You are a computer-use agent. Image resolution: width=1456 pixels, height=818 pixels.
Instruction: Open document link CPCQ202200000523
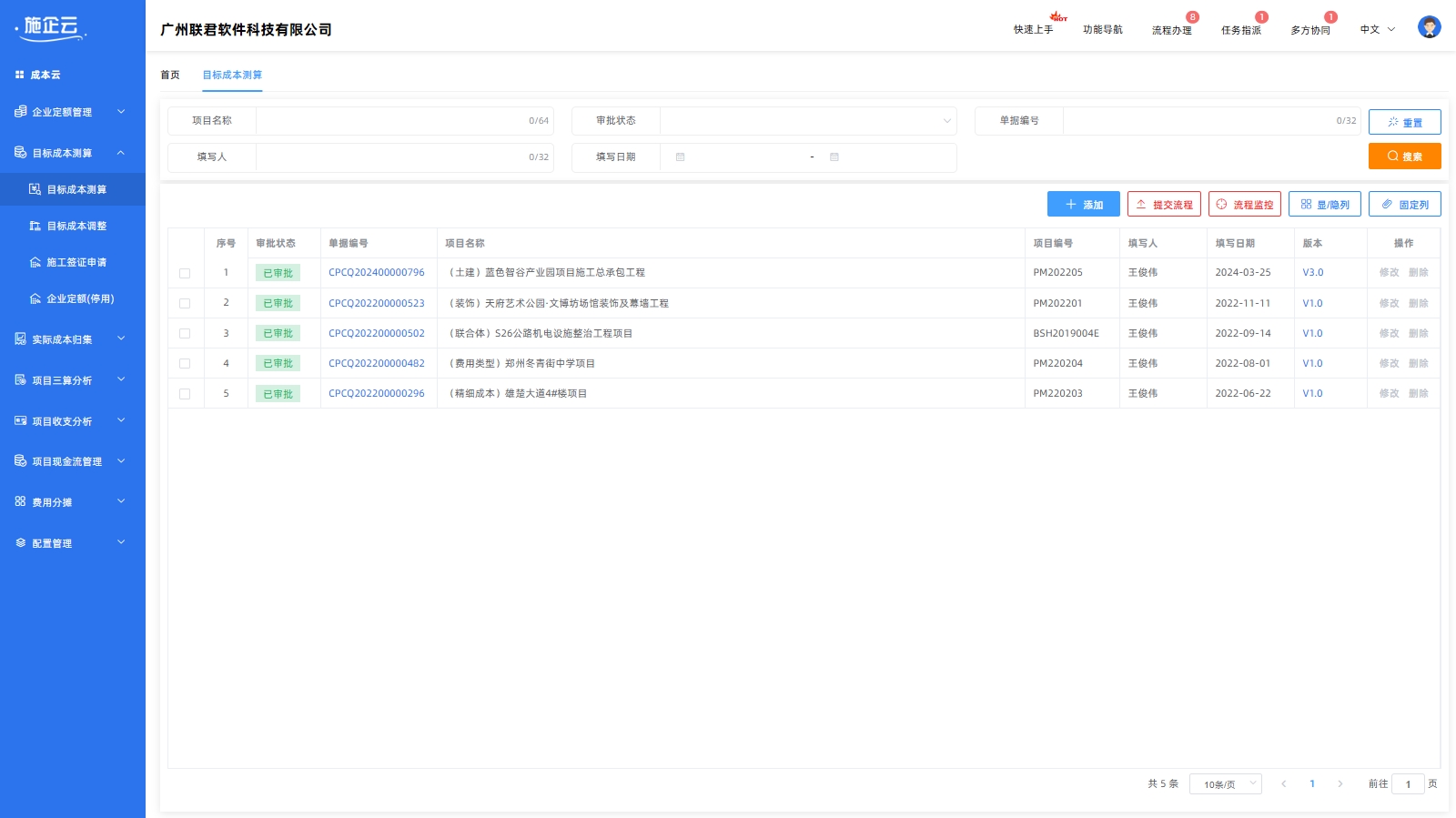(376, 303)
